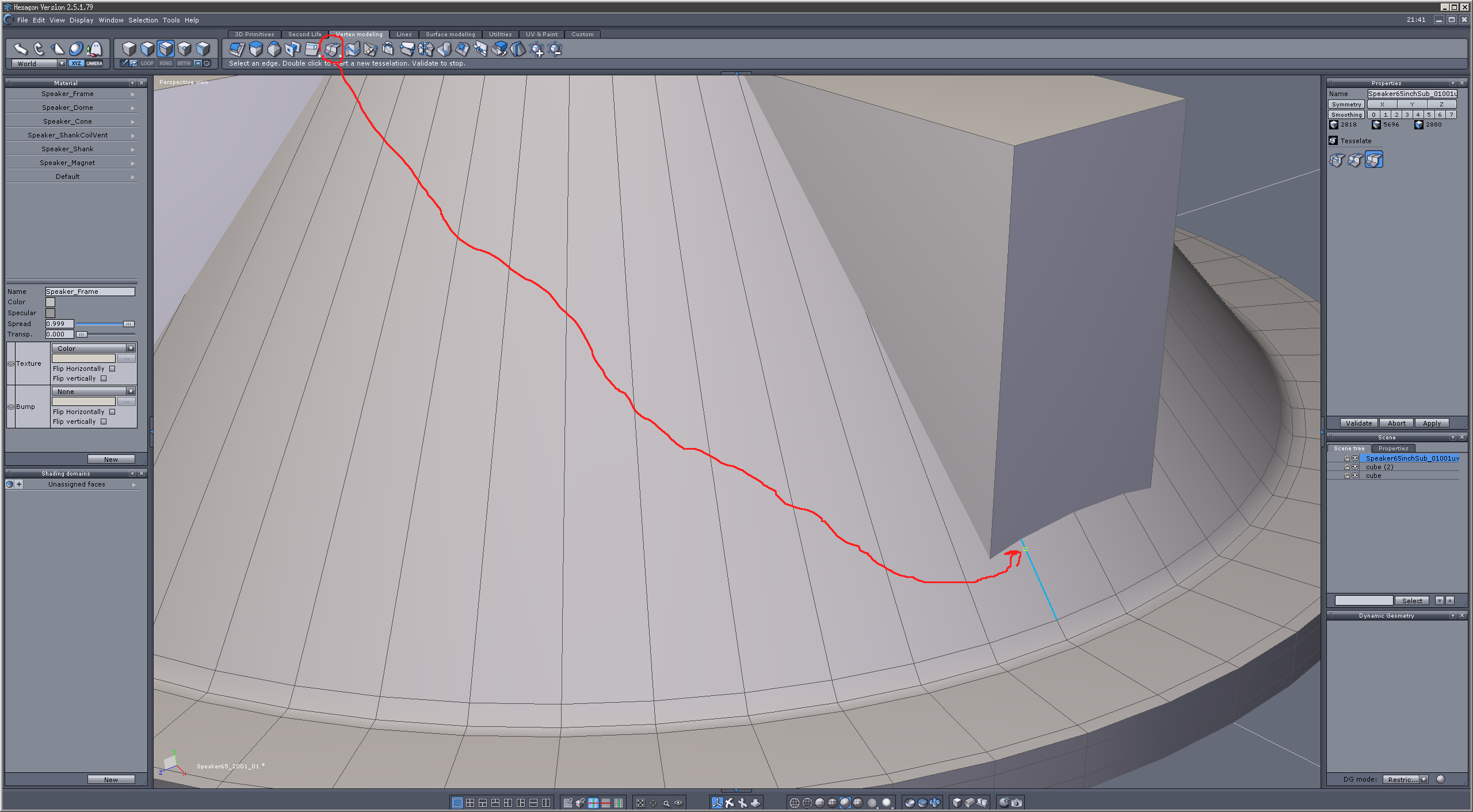Select the Rotate manipulator tool
1473x812 pixels.
pyautogui.click(x=39, y=49)
